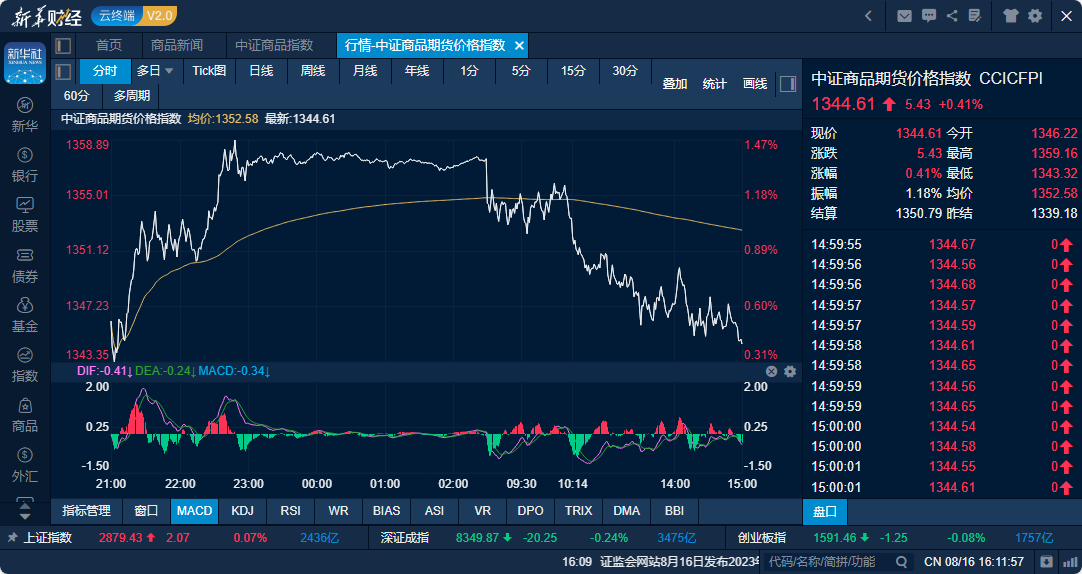Open the 基金 section in sidebar
Screen dimensions: 1082x574
25,314
